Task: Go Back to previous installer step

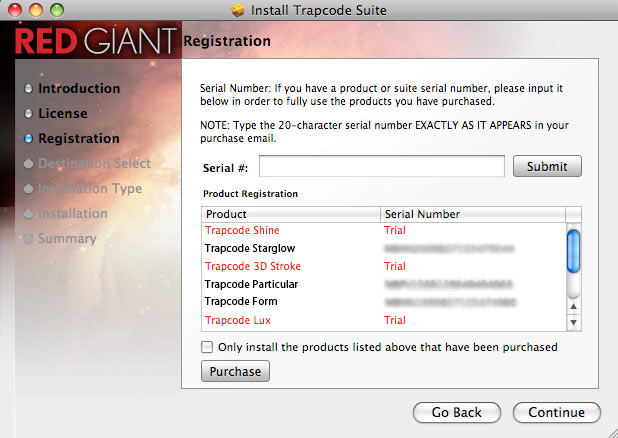Action: (x=457, y=412)
